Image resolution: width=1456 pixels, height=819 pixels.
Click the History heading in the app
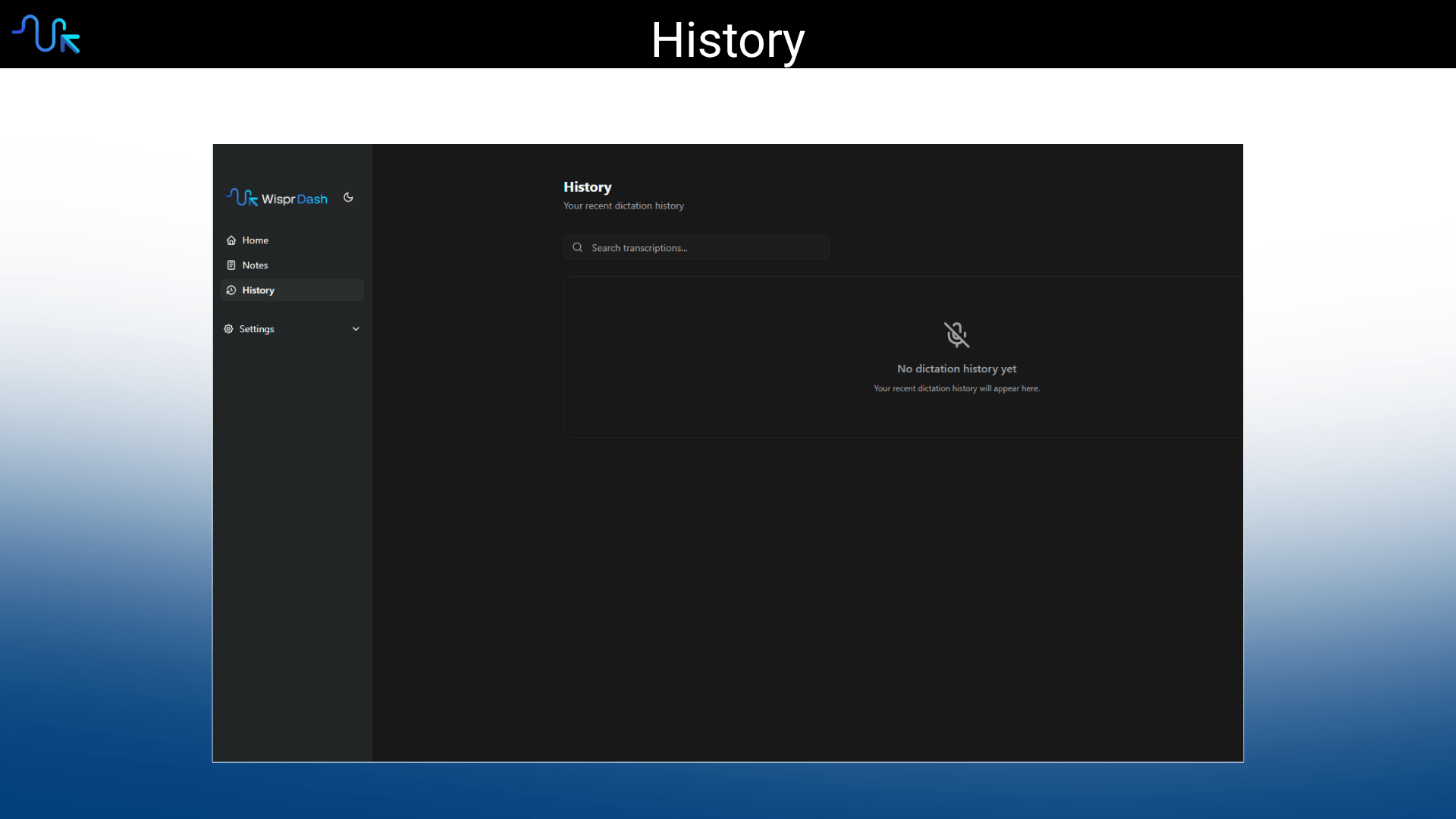click(587, 187)
